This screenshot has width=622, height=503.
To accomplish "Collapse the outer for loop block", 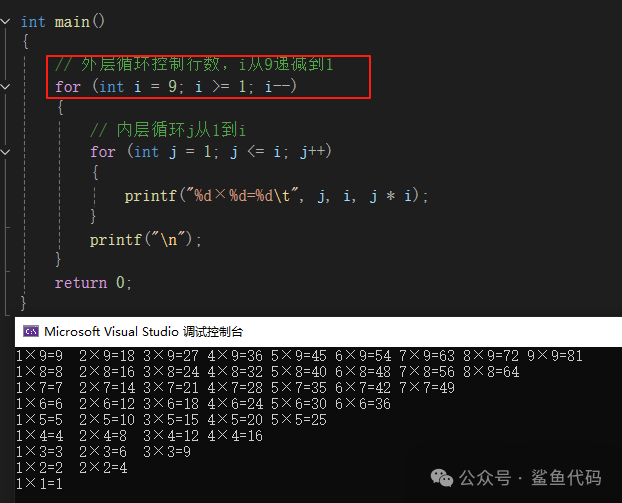I will tap(5, 86).
